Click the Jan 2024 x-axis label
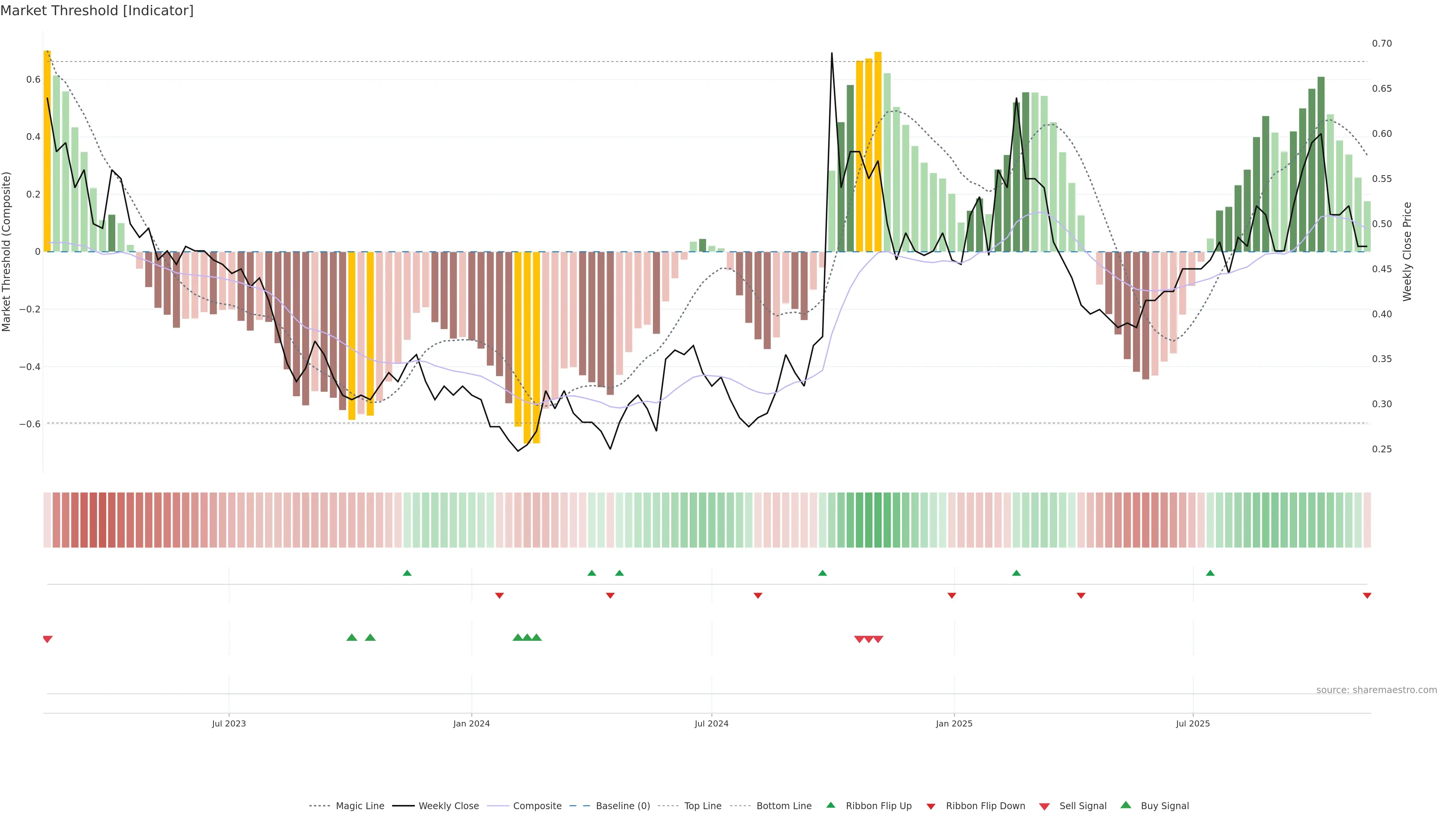Viewport: 1456px width, 819px height. pos(471,723)
